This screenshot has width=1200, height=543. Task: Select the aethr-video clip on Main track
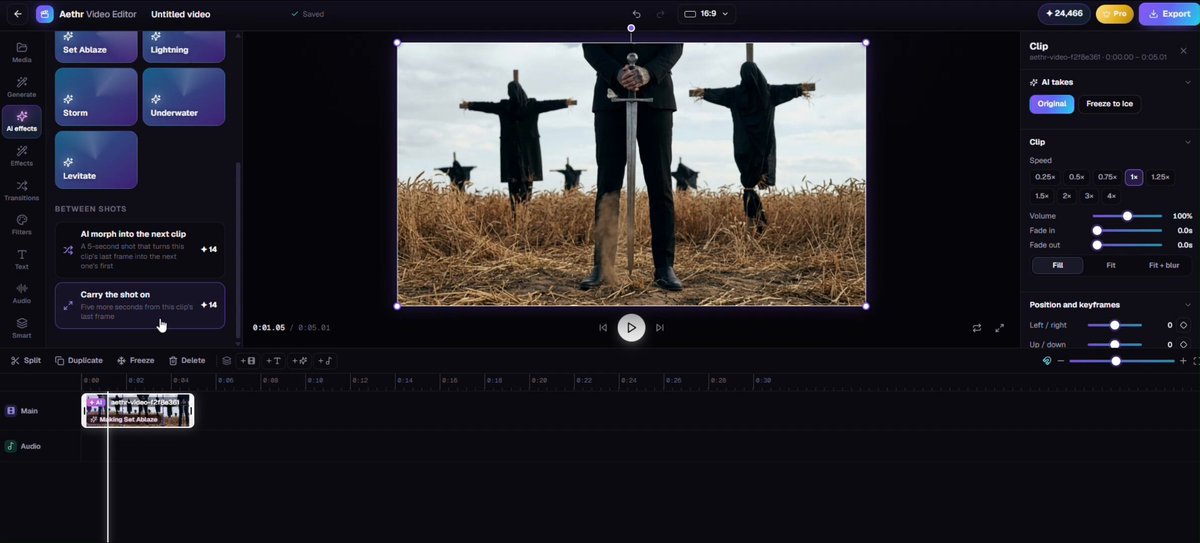[x=138, y=410]
